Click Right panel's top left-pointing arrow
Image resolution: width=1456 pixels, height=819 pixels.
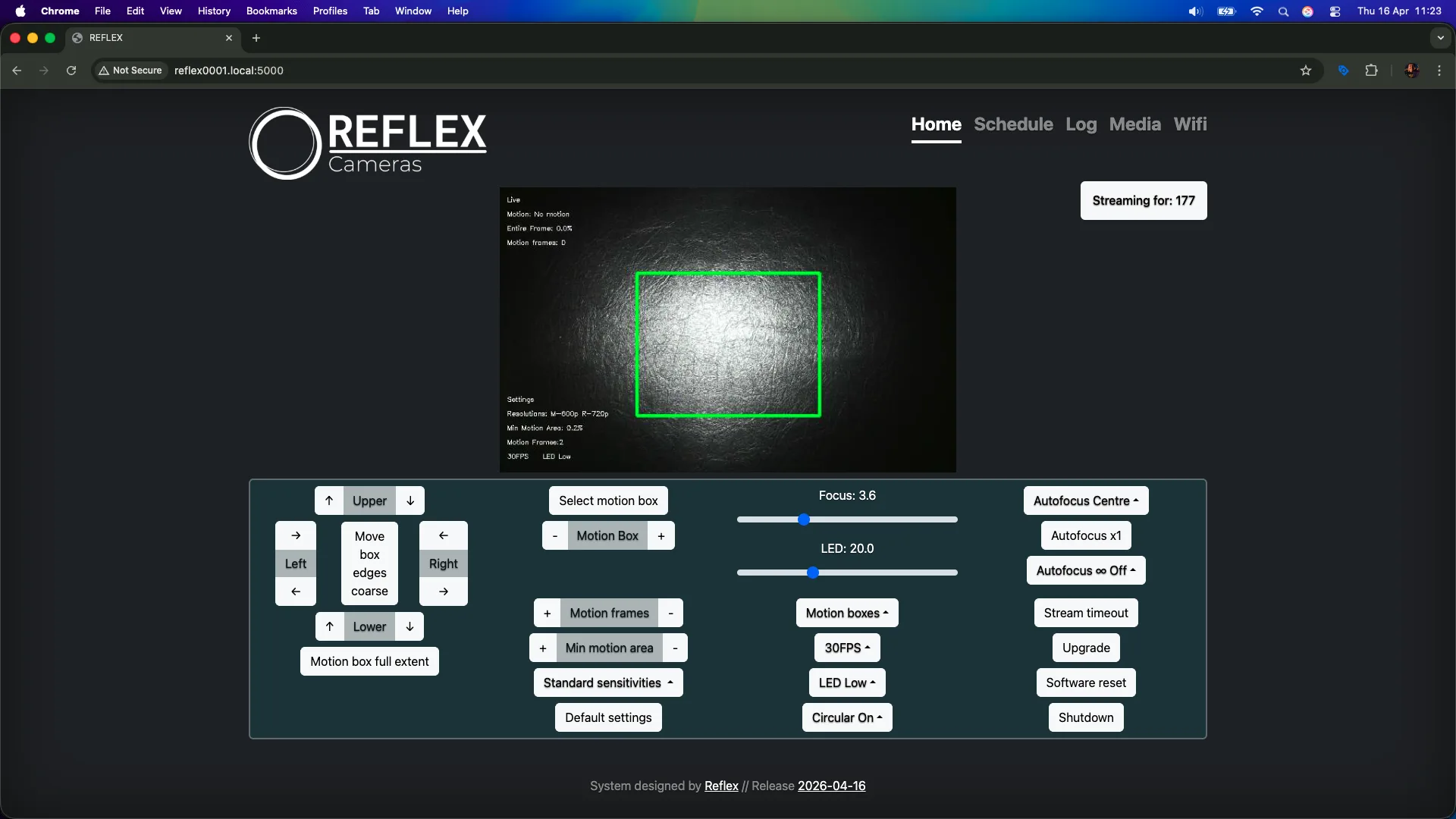click(x=444, y=535)
